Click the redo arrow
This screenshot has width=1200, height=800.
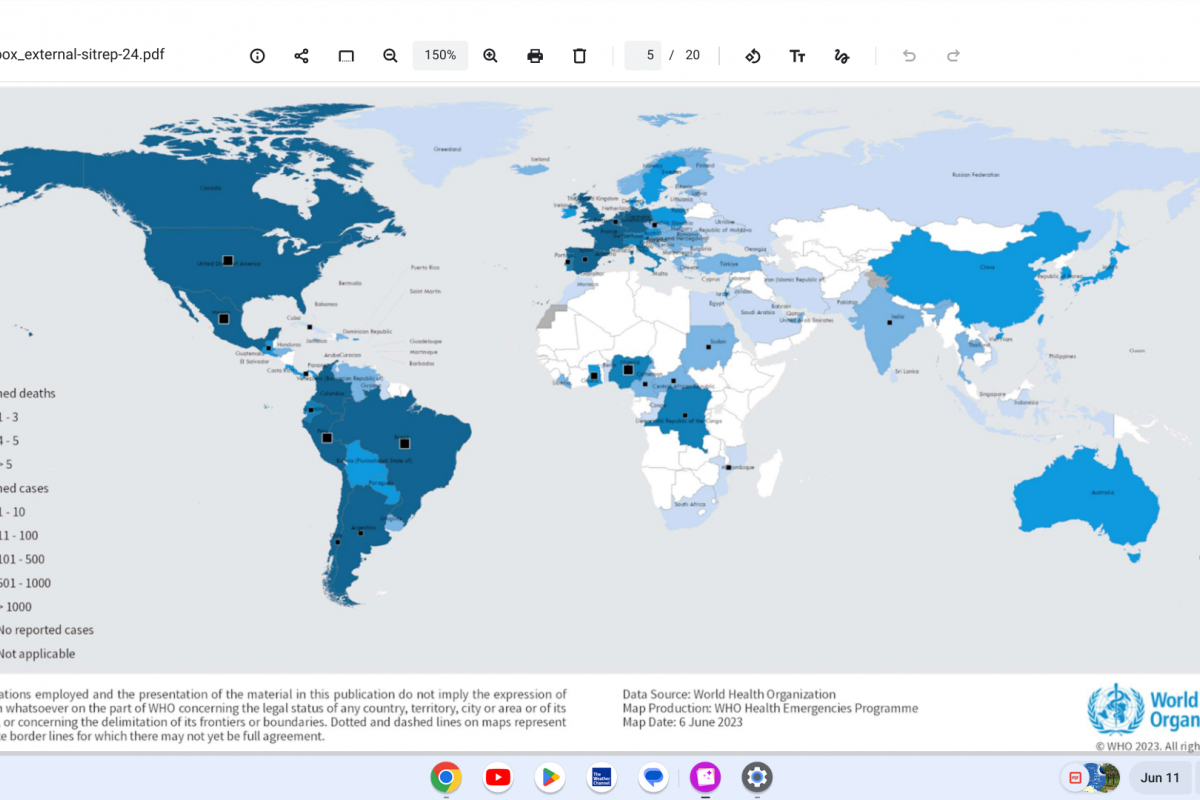pos(953,56)
